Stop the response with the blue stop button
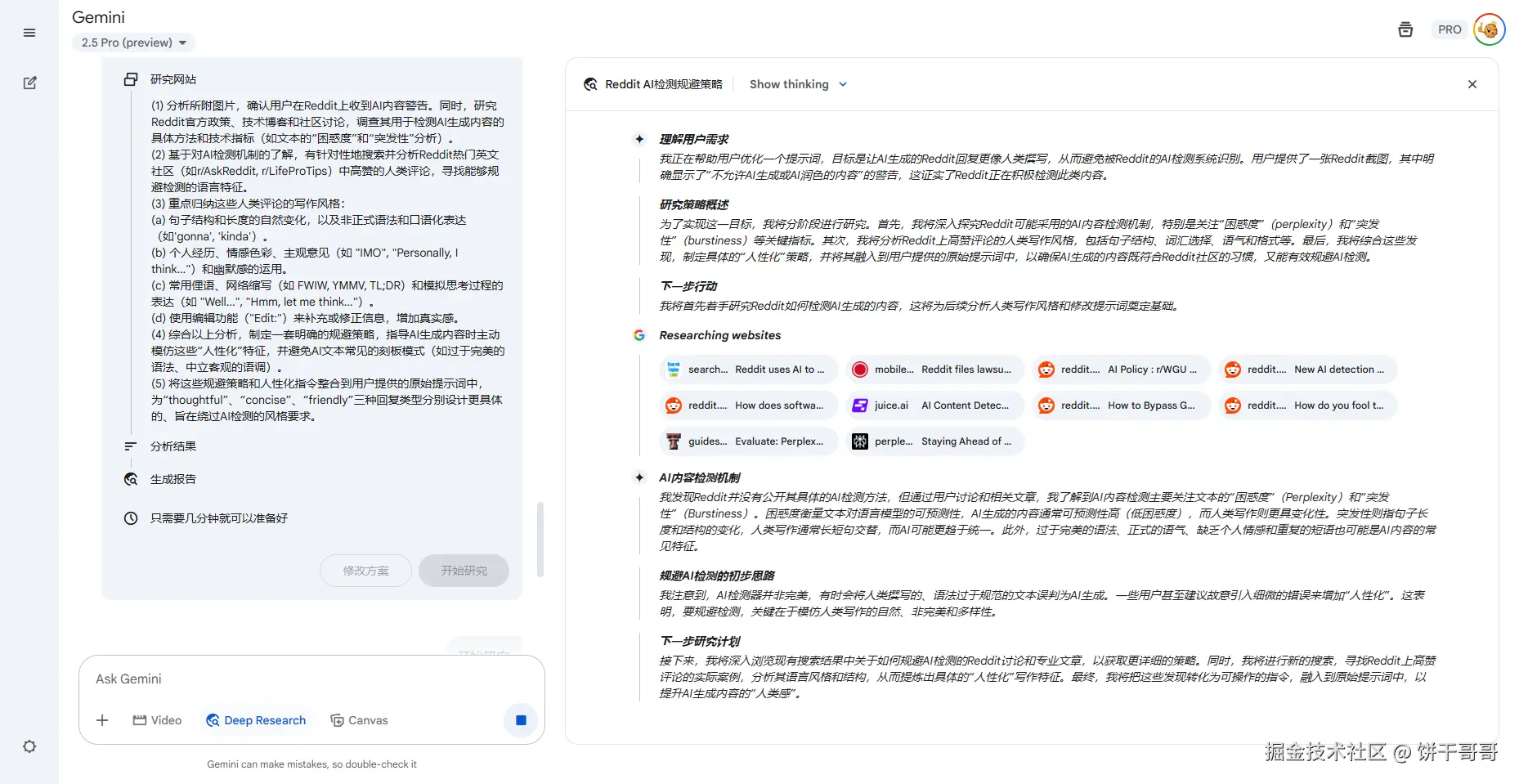The height and width of the screenshot is (784, 1519). click(x=521, y=720)
